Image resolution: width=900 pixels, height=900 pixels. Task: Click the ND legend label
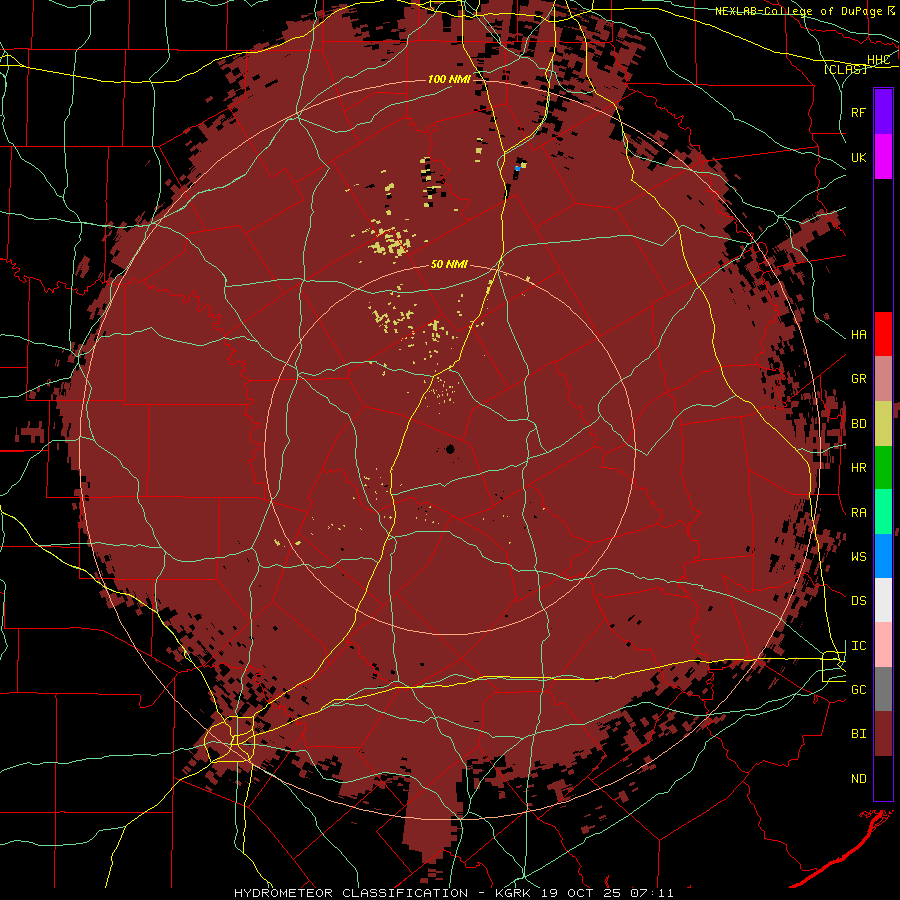click(858, 779)
